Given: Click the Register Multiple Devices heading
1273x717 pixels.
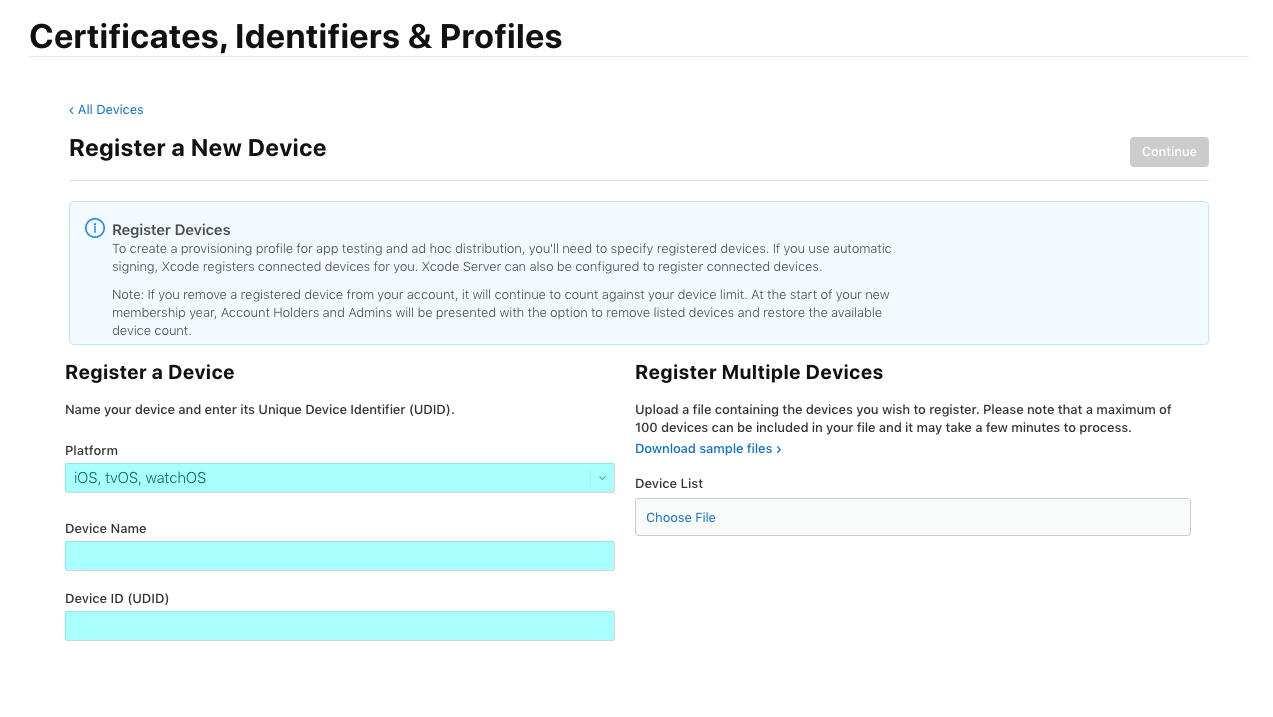Looking at the screenshot, I should pos(758,373).
